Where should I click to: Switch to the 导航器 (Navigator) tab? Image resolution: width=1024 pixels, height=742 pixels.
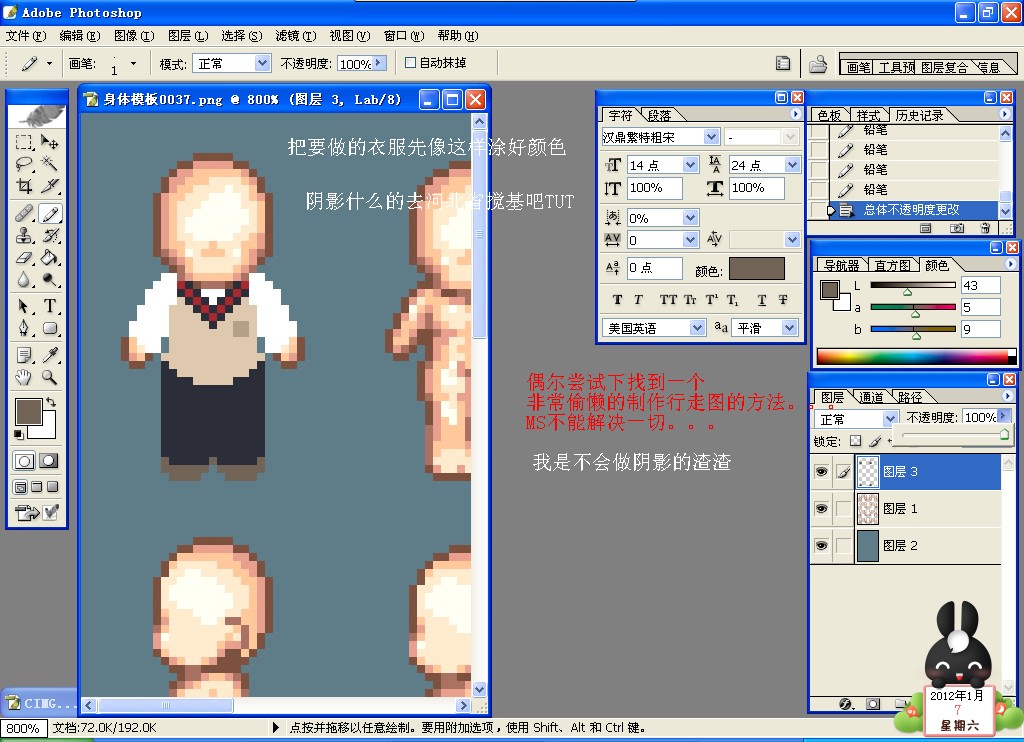pos(841,265)
